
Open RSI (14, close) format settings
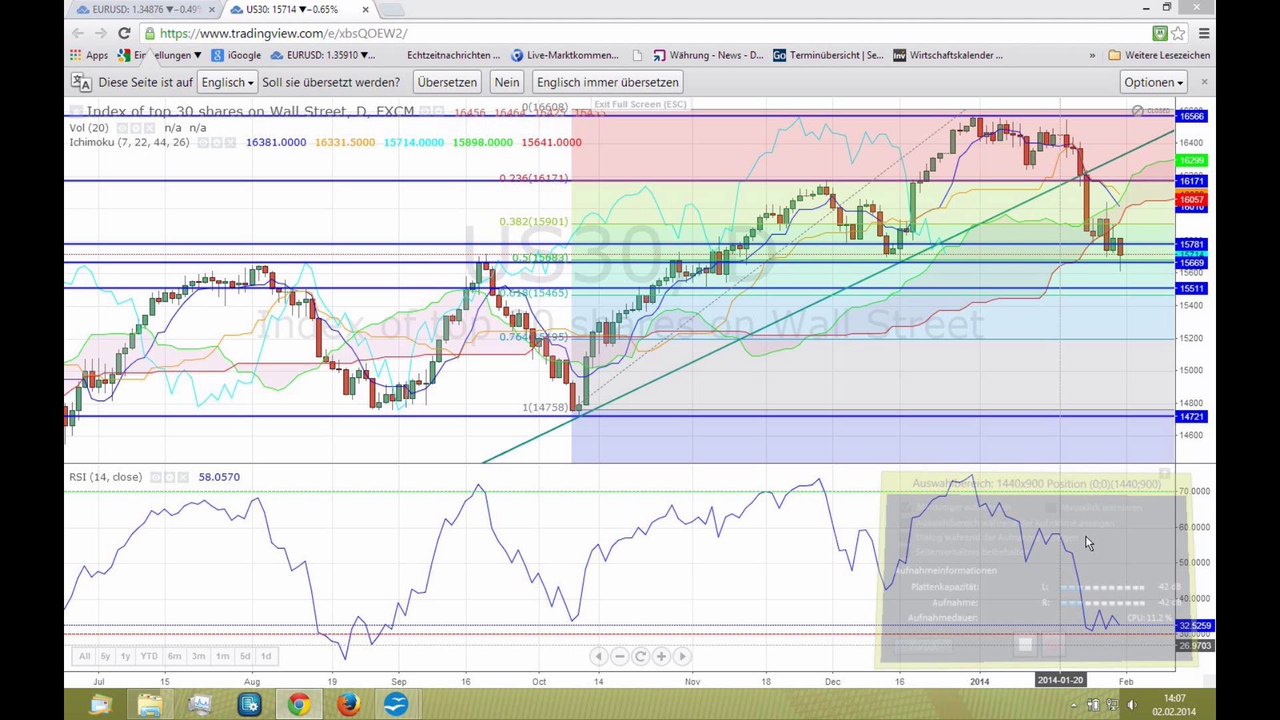170,477
